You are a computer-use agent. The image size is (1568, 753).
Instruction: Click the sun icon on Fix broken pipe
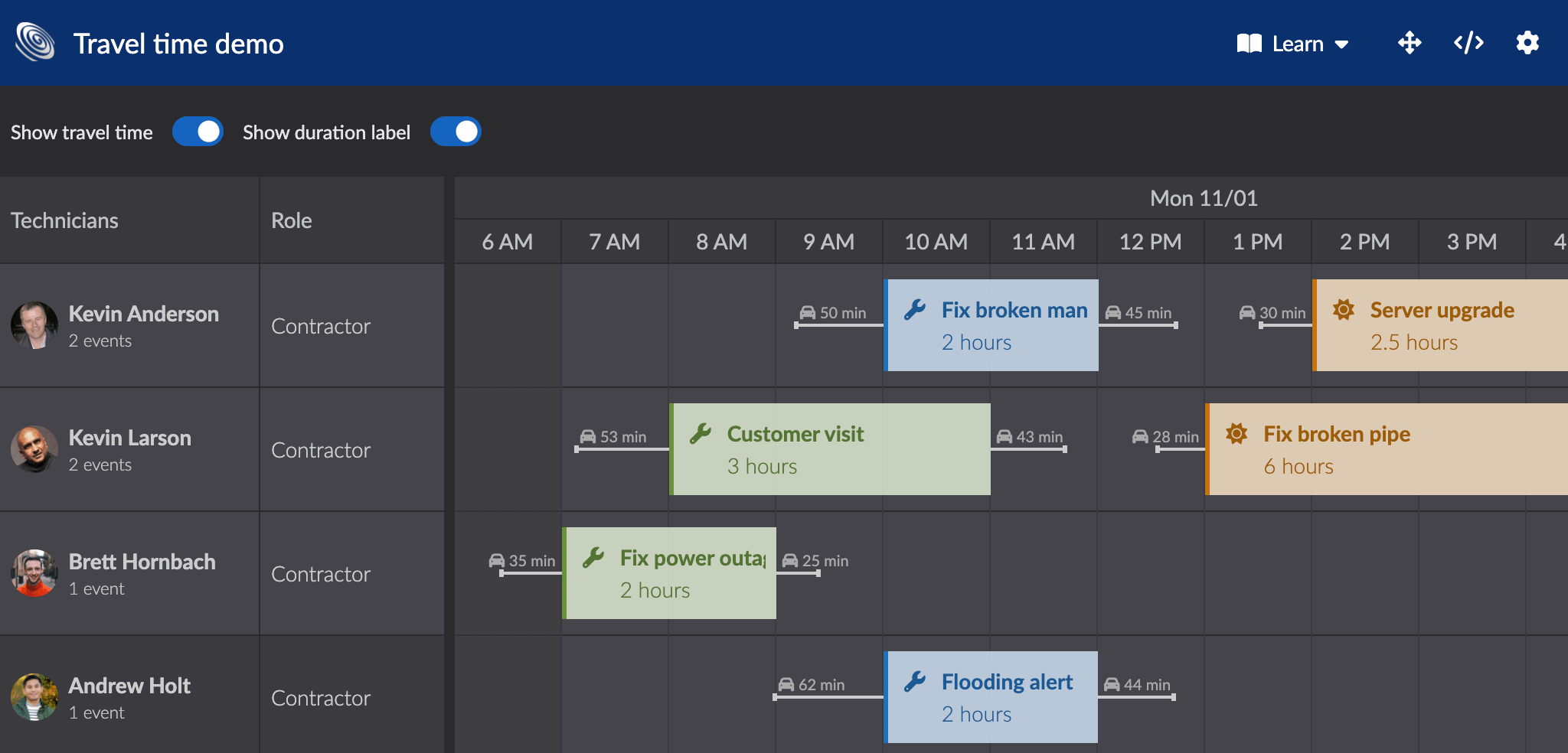[x=1236, y=434]
